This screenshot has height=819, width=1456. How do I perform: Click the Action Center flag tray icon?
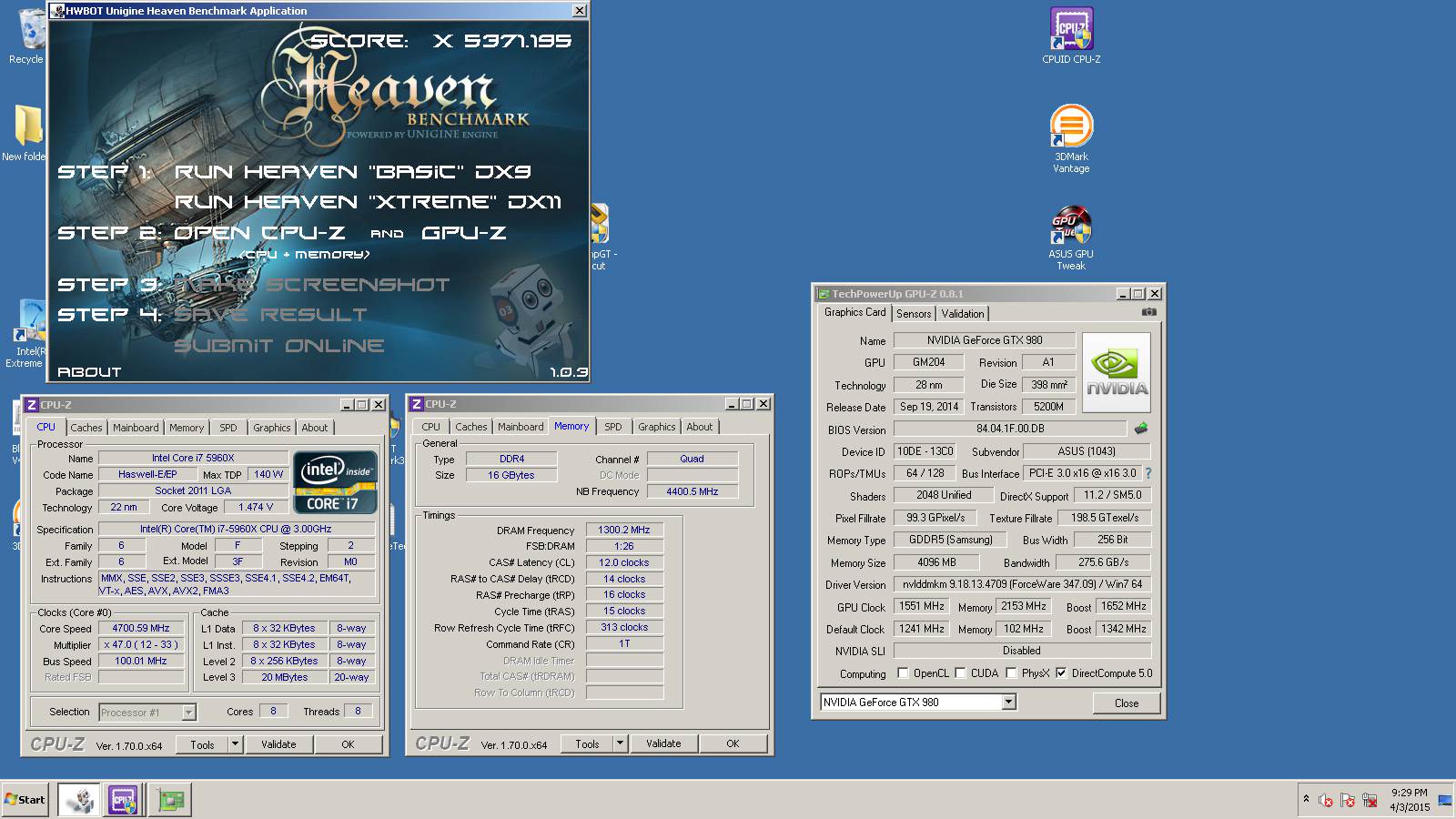[x=1348, y=801]
